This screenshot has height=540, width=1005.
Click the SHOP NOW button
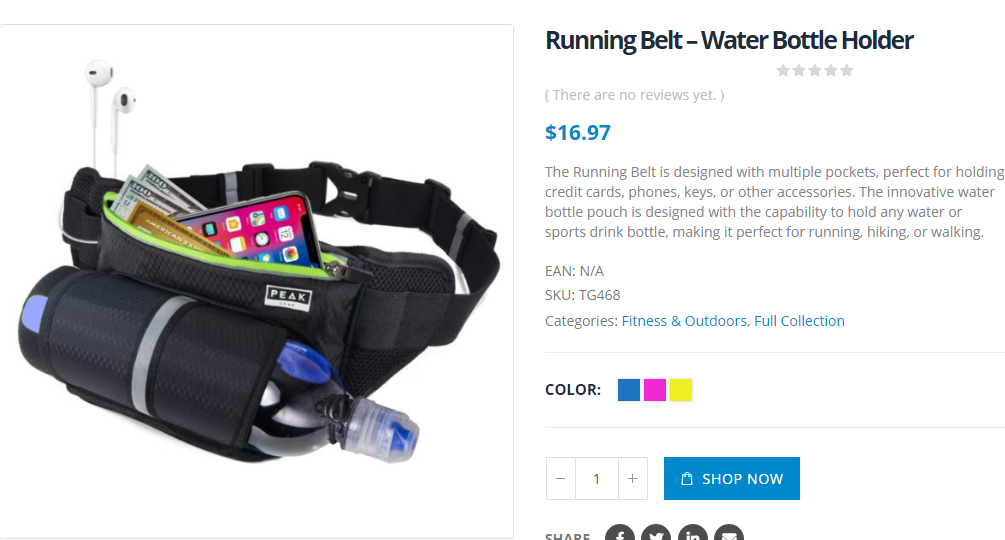732,479
